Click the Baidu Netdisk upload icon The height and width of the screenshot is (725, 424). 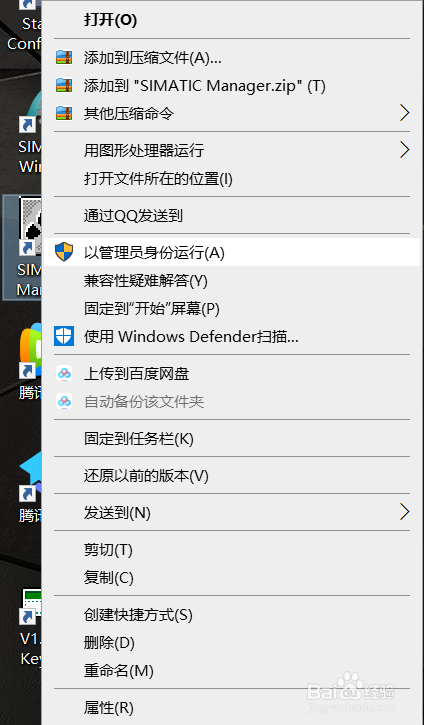pyautogui.click(x=64, y=373)
